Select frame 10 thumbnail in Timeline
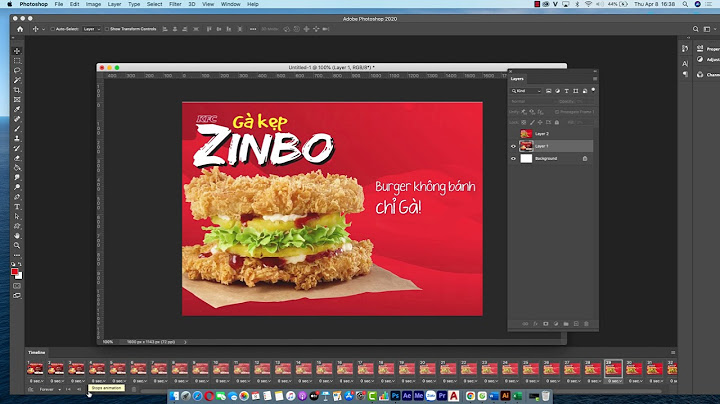 [221, 368]
